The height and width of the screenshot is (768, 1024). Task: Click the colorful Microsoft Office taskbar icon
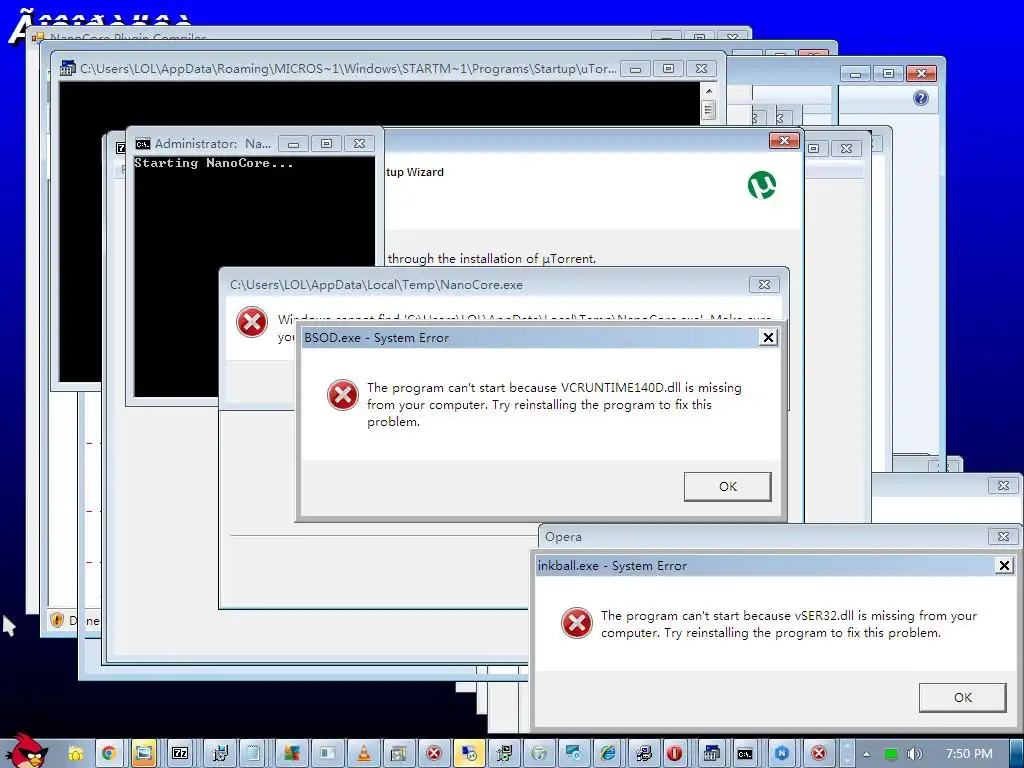coord(292,754)
